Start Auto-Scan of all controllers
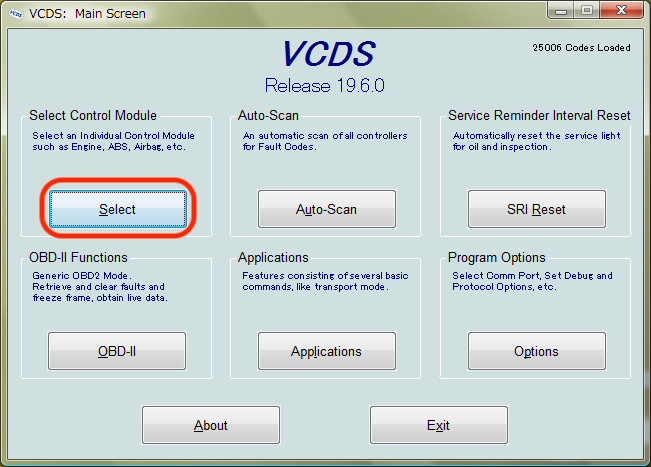The image size is (651, 467). [x=327, y=209]
